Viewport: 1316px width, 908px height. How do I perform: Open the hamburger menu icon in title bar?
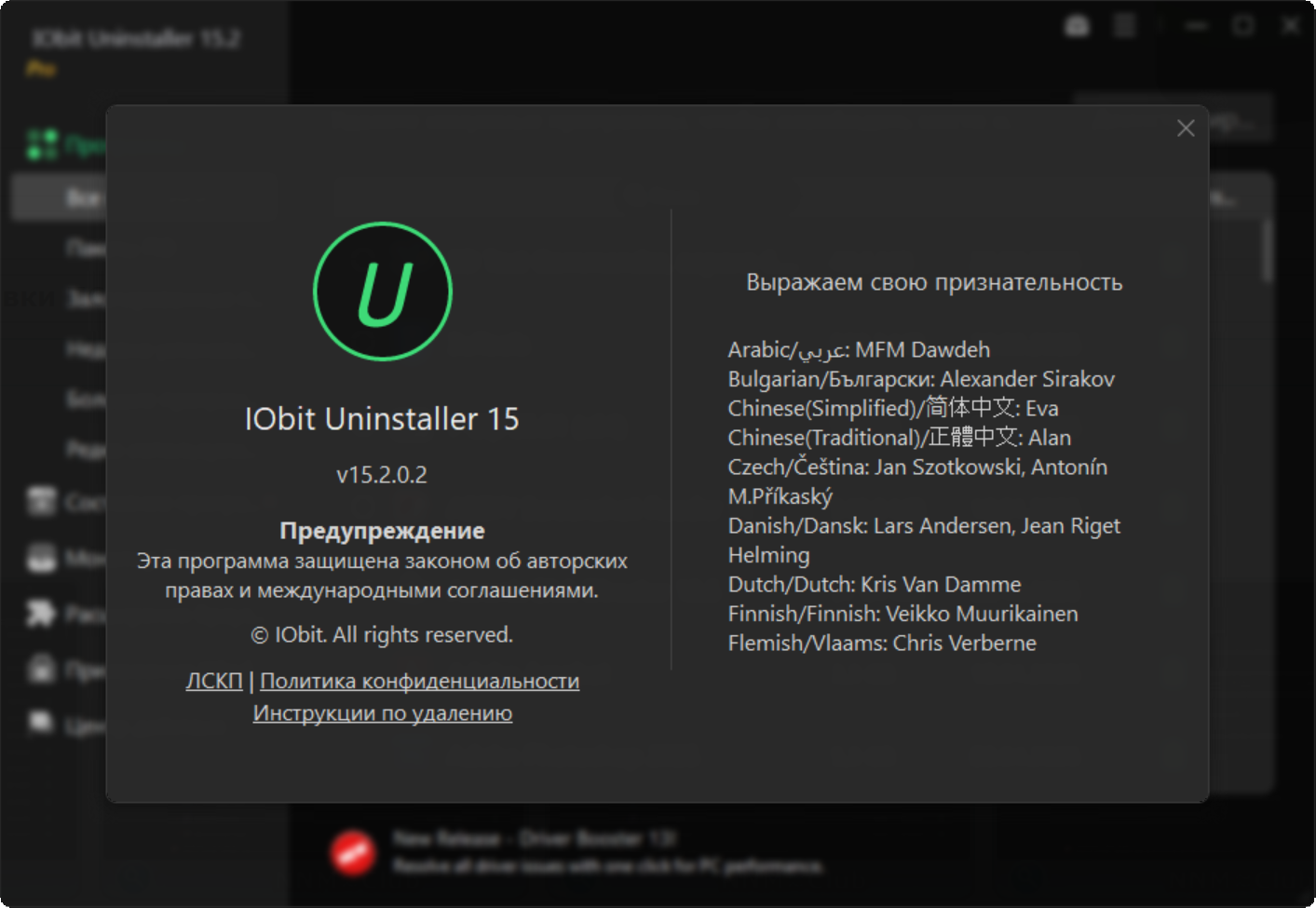click(1125, 26)
